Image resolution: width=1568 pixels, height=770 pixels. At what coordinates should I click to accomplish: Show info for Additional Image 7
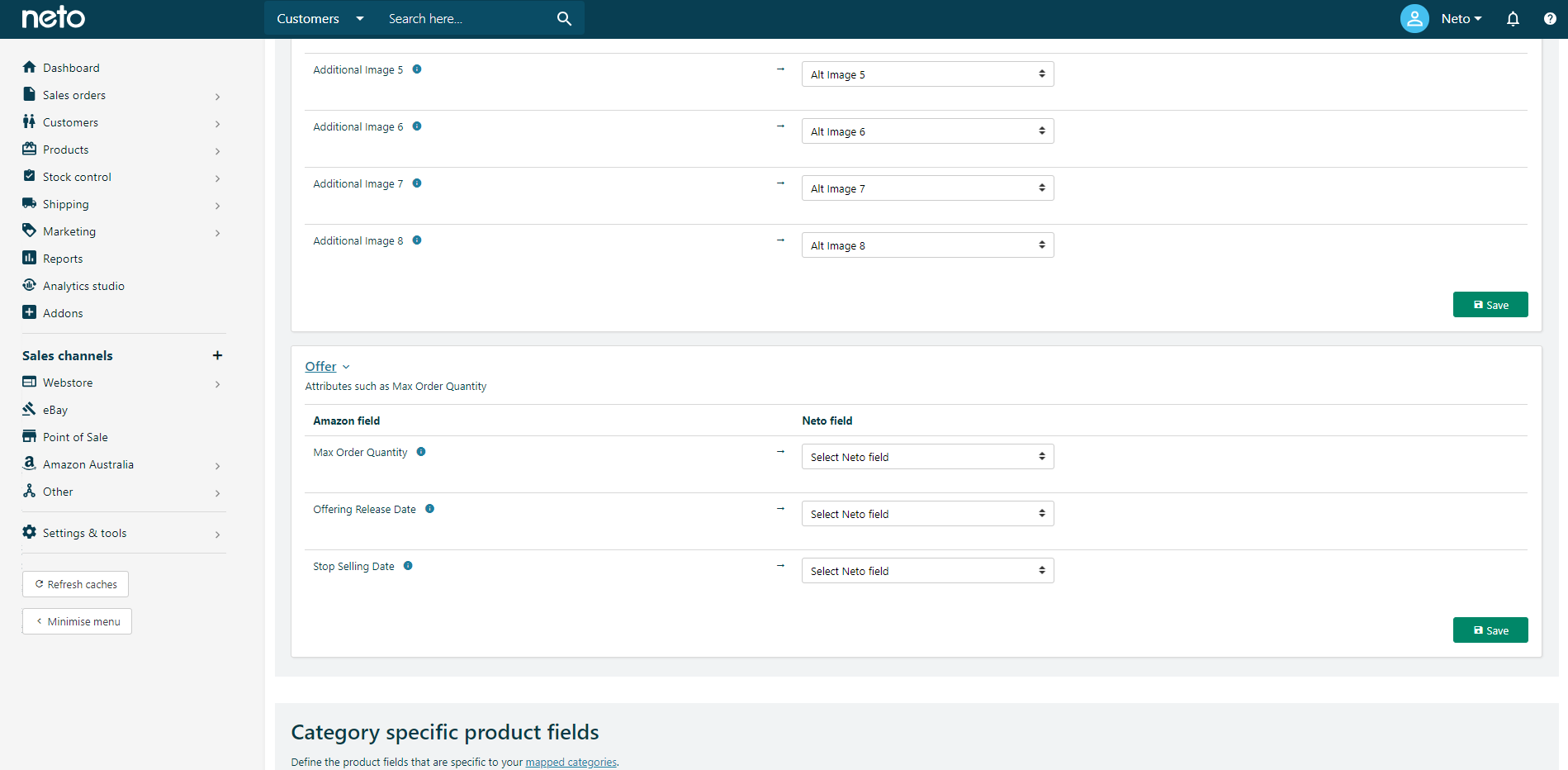point(417,183)
